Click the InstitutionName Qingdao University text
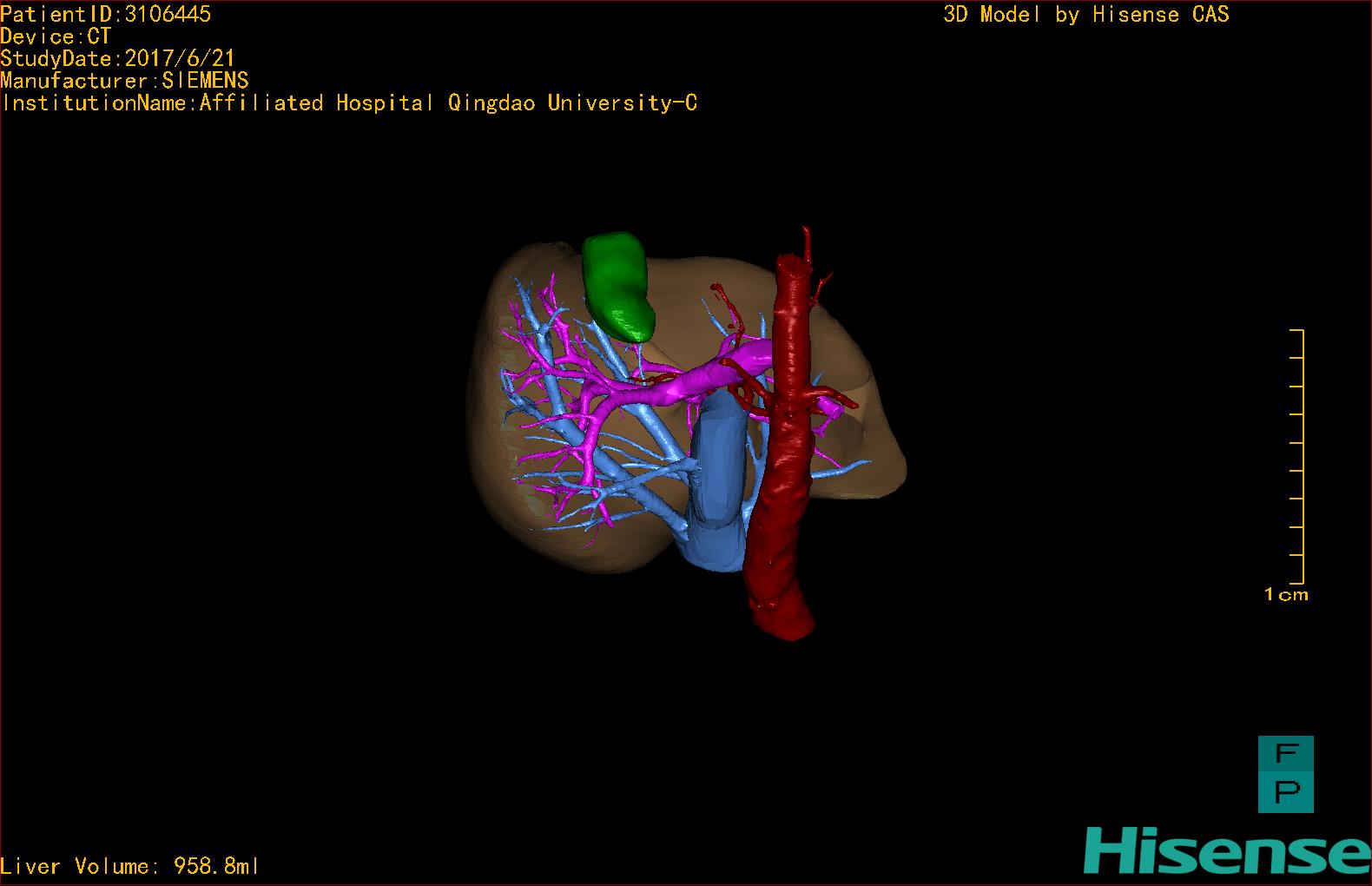 (x=349, y=103)
